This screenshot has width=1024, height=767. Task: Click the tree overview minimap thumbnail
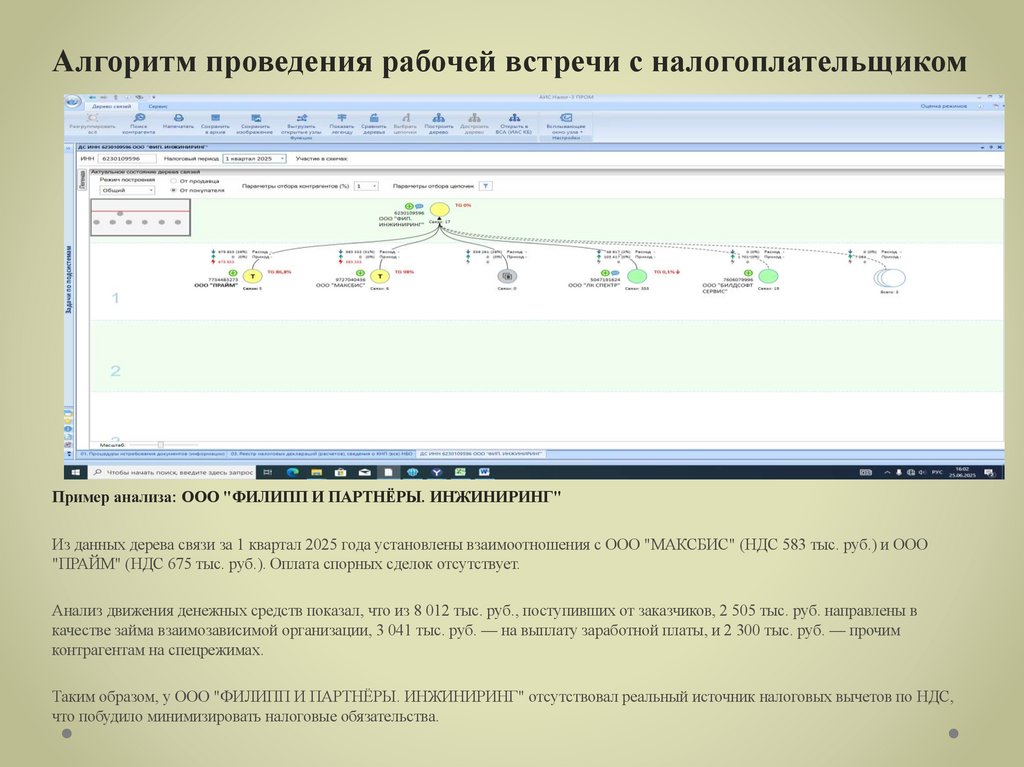140,218
